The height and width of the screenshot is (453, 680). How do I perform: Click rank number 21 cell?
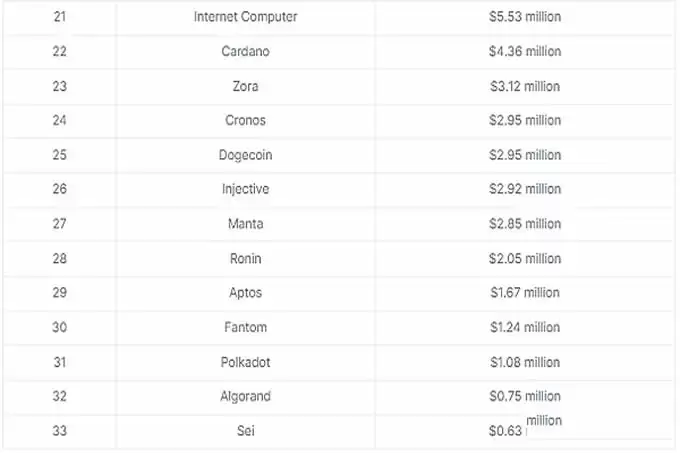click(59, 17)
